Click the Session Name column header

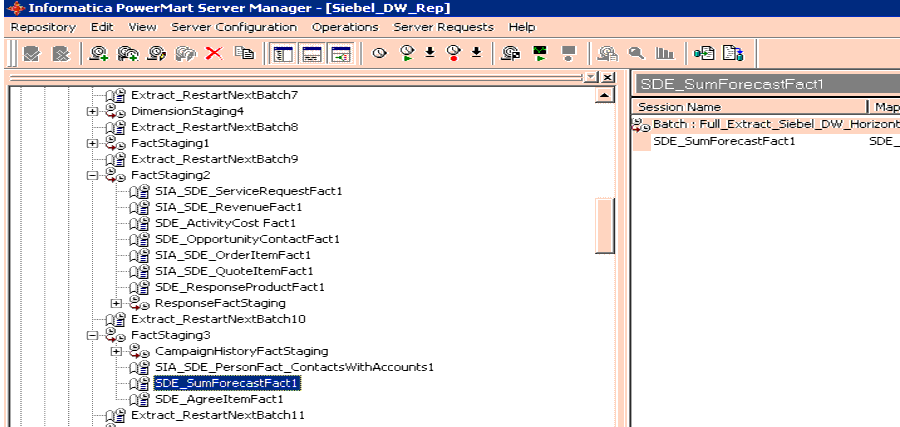[749, 107]
